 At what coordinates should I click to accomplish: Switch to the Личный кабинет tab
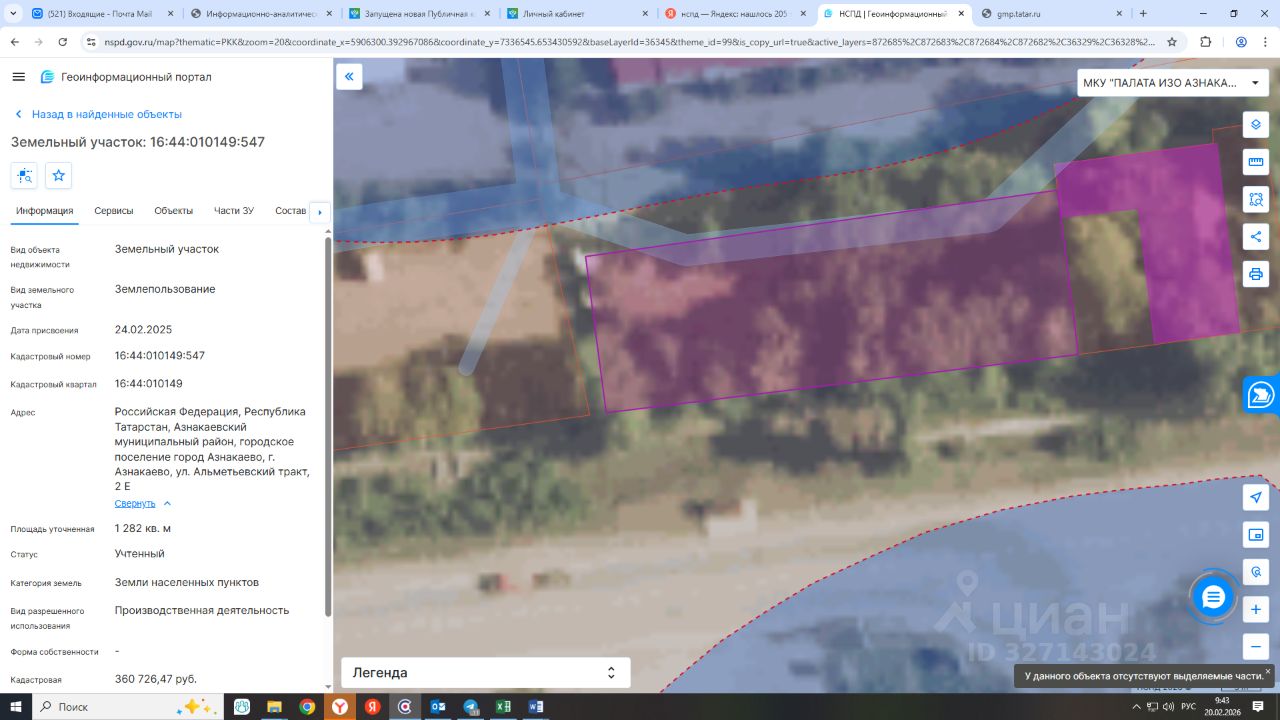click(577, 14)
